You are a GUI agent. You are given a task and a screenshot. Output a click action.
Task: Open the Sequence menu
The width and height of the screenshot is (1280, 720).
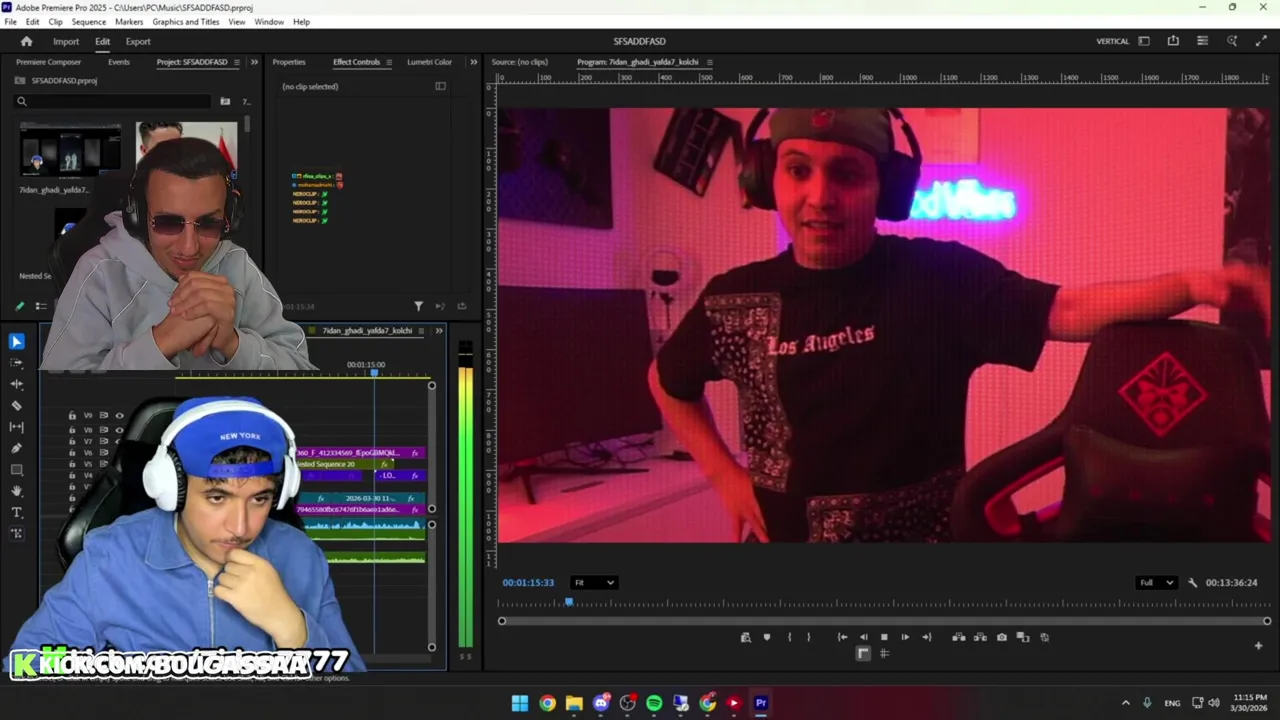point(88,22)
